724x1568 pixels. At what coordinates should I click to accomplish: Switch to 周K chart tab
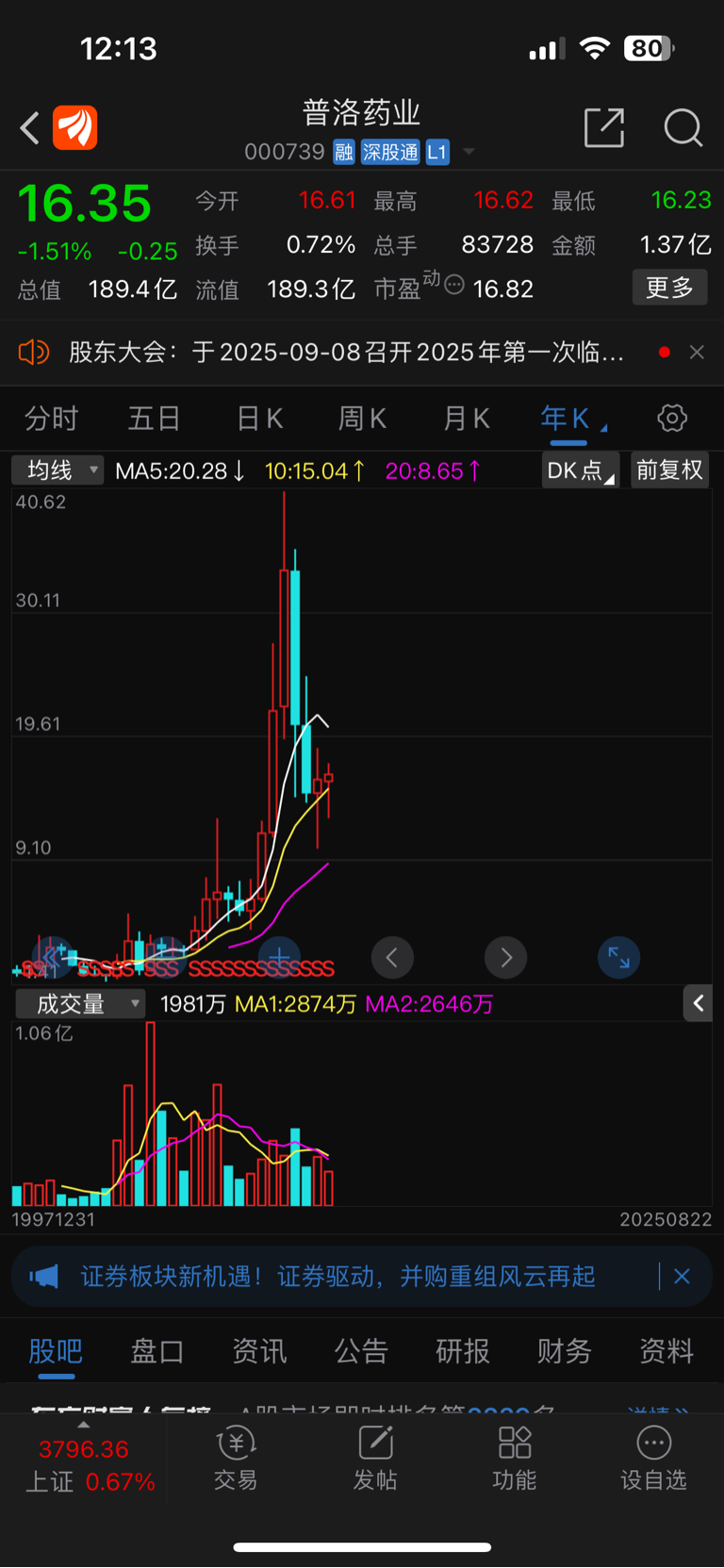362,419
